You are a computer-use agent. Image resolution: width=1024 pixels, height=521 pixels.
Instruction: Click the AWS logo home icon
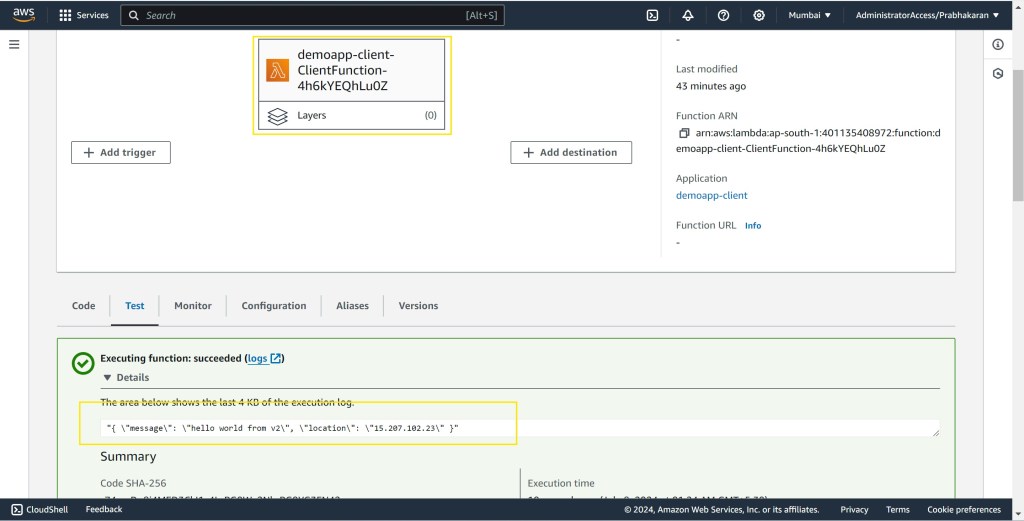[x=24, y=15]
